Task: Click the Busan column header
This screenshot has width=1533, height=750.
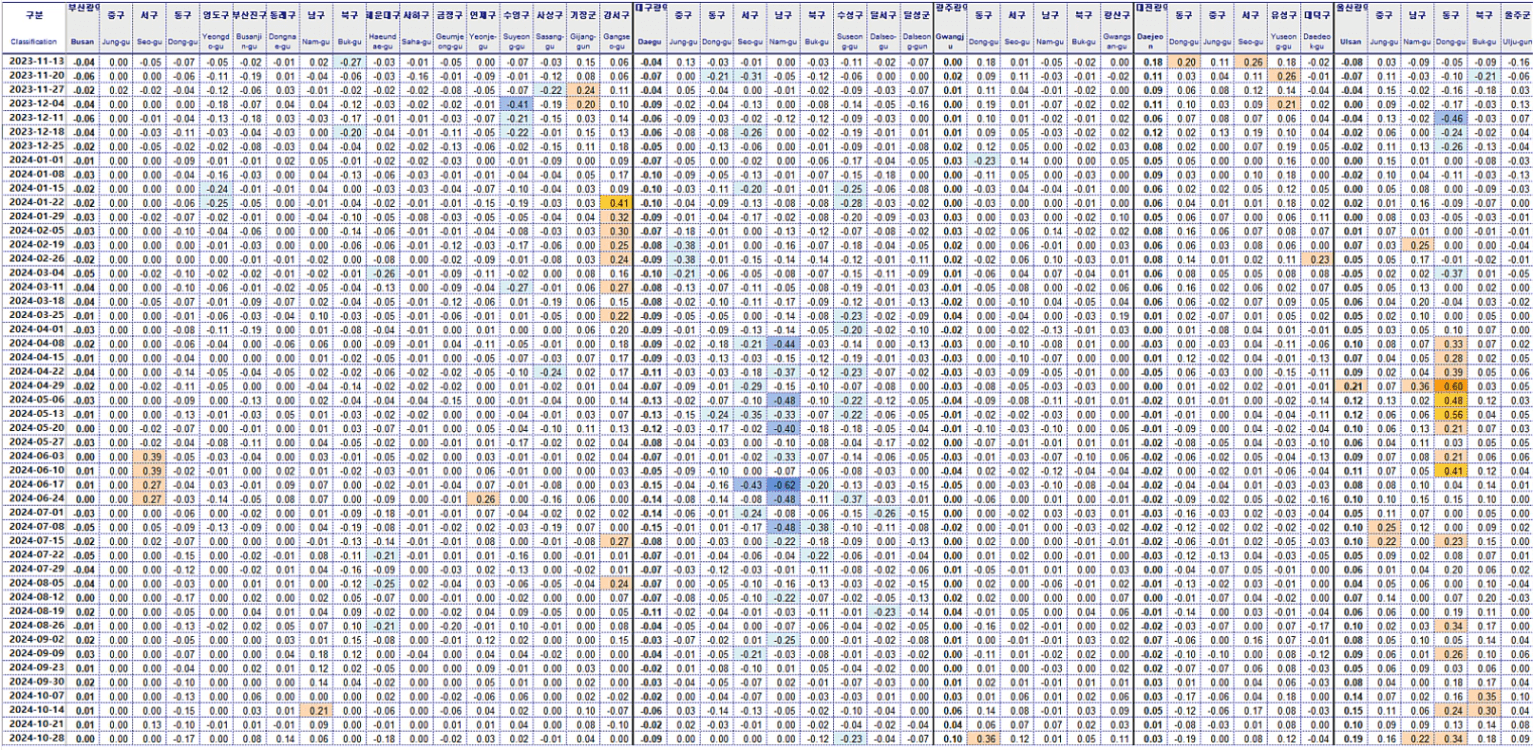Action: (x=82, y=42)
